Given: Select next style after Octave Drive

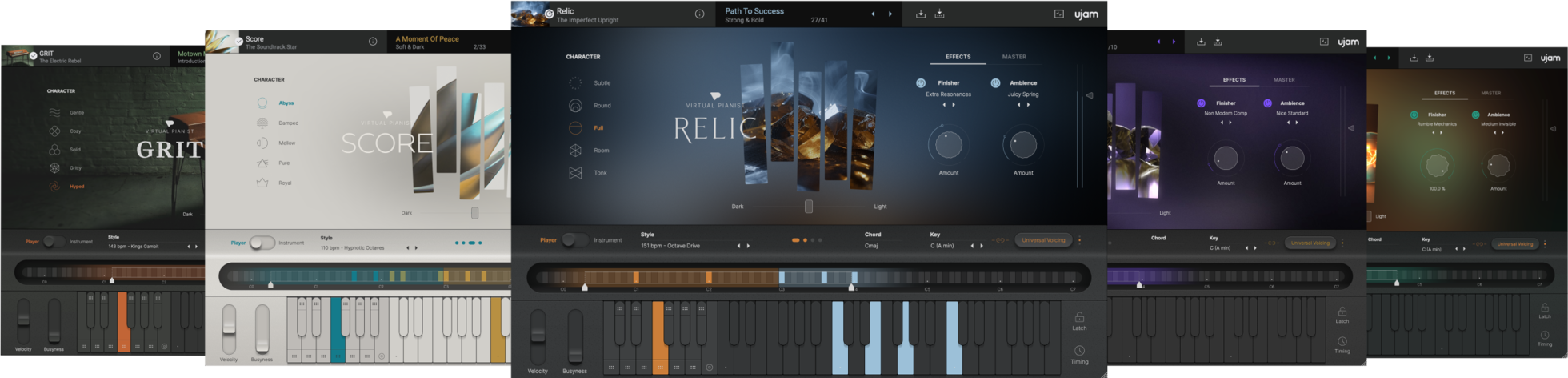Looking at the screenshot, I should click(748, 246).
